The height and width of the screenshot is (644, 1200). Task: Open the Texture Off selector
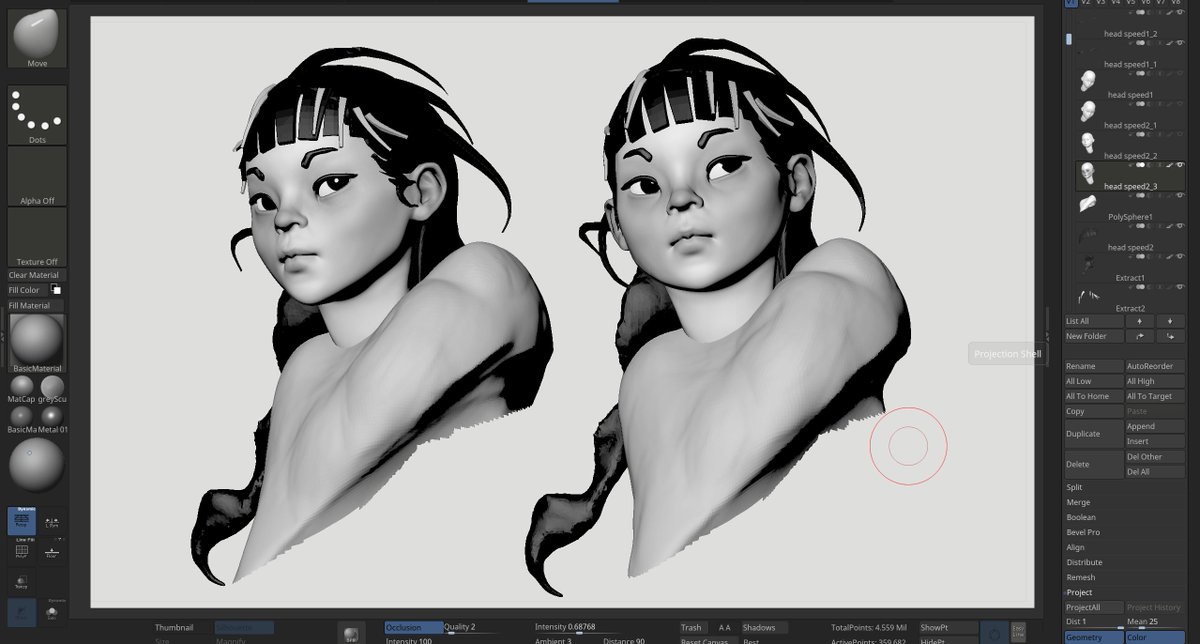[37, 237]
